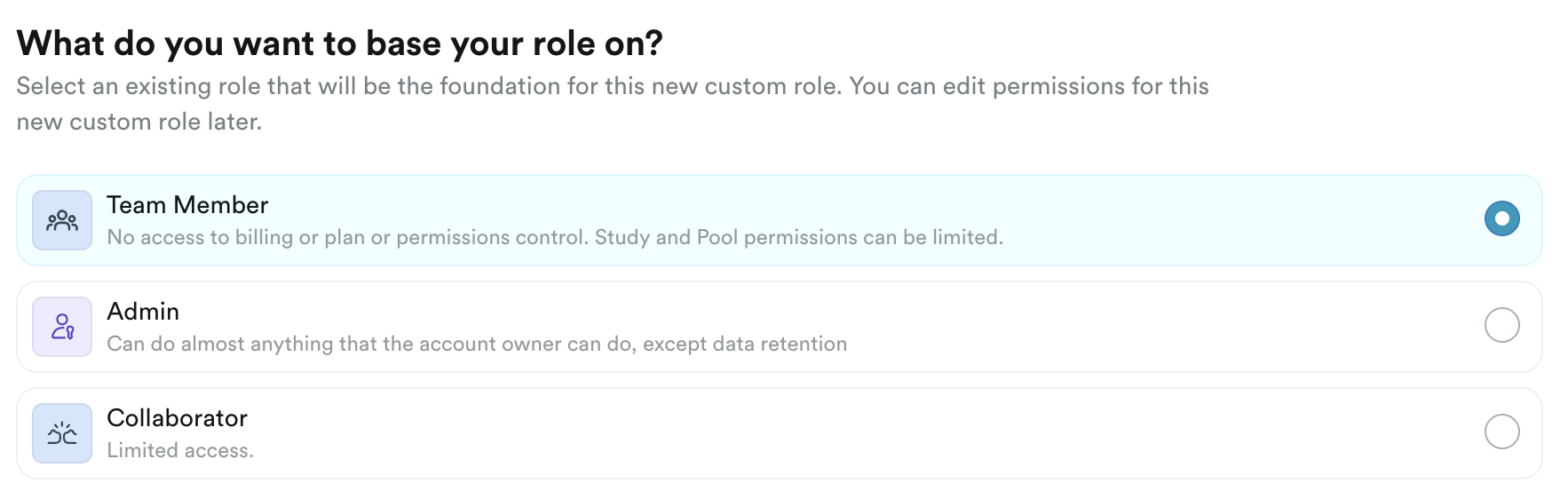Click the Admin user key icon
The width and height of the screenshot is (1568, 499).
(x=62, y=327)
